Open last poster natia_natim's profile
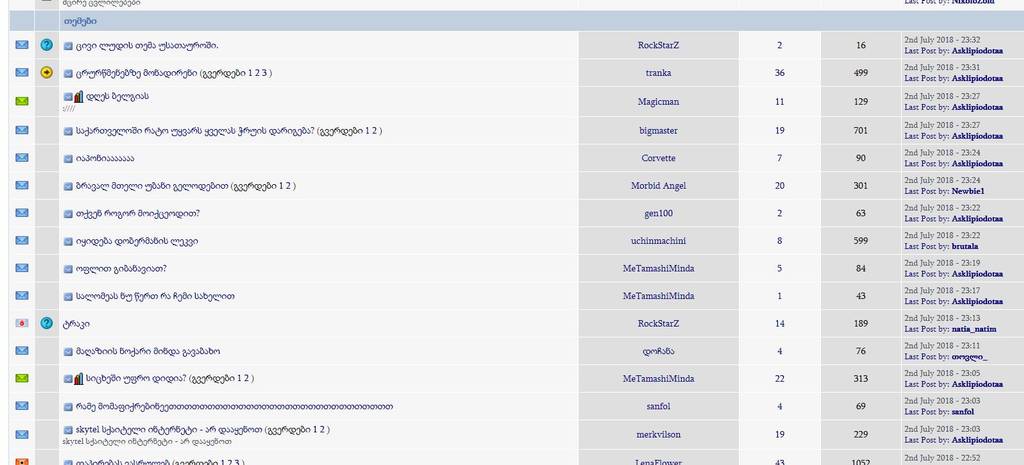1024x465 pixels. (974, 330)
